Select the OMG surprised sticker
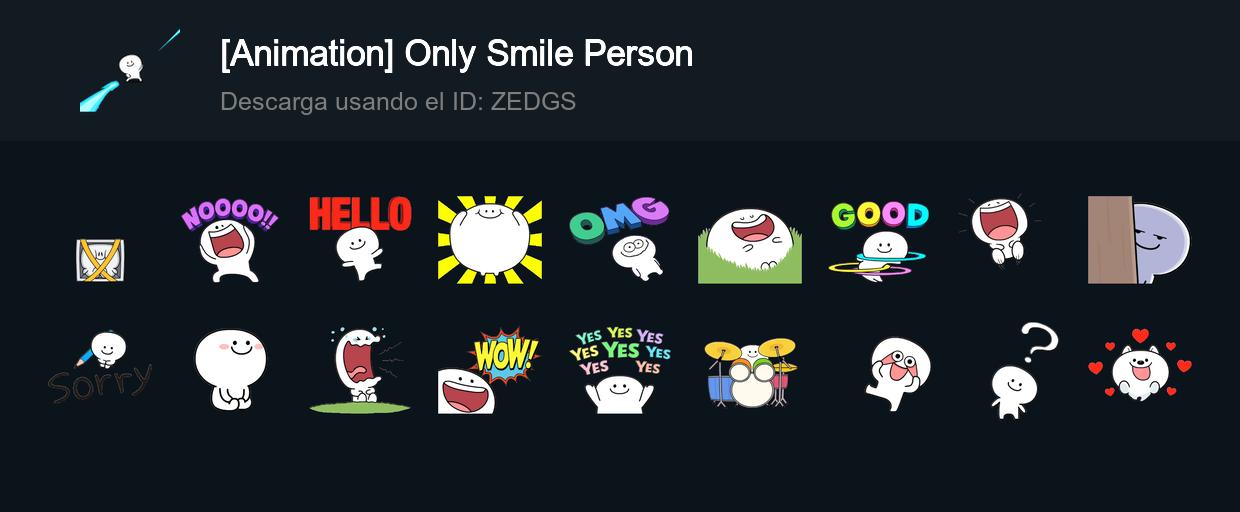Image resolution: width=1240 pixels, height=512 pixels. coord(620,240)
